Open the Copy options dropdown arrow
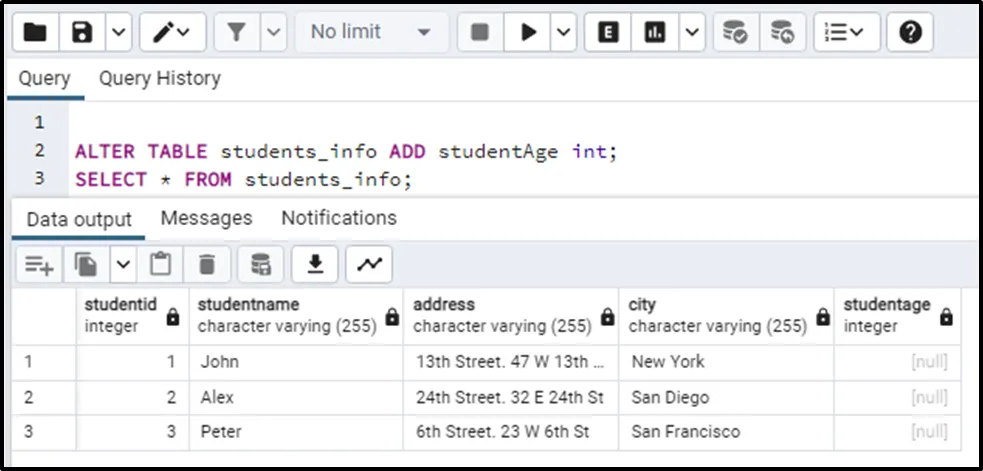The image size is (983, 471). point(123,265)
